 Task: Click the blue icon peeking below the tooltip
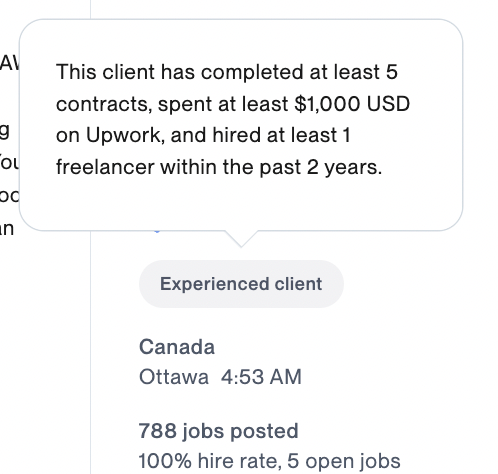[x=157, y=231]
